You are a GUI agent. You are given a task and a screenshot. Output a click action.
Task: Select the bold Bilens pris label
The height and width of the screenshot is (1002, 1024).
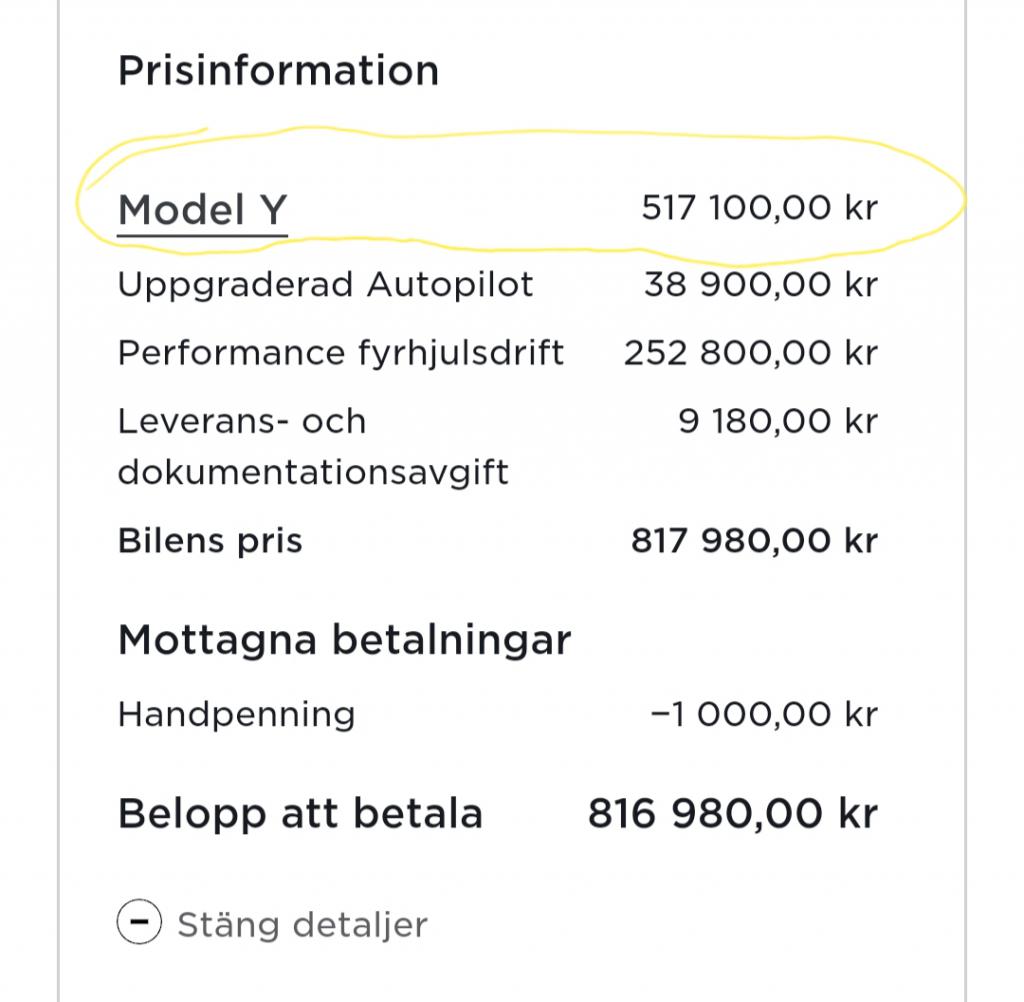tap(210, 541)
